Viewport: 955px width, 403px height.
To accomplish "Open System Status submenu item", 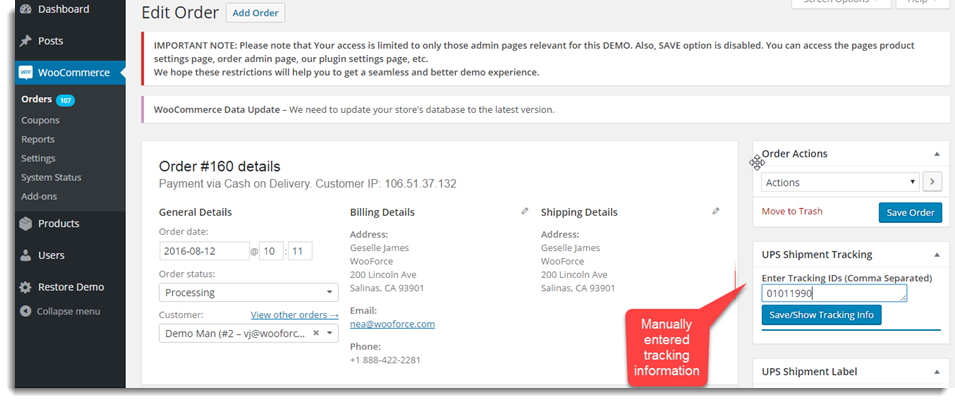I will pos(51,177).
